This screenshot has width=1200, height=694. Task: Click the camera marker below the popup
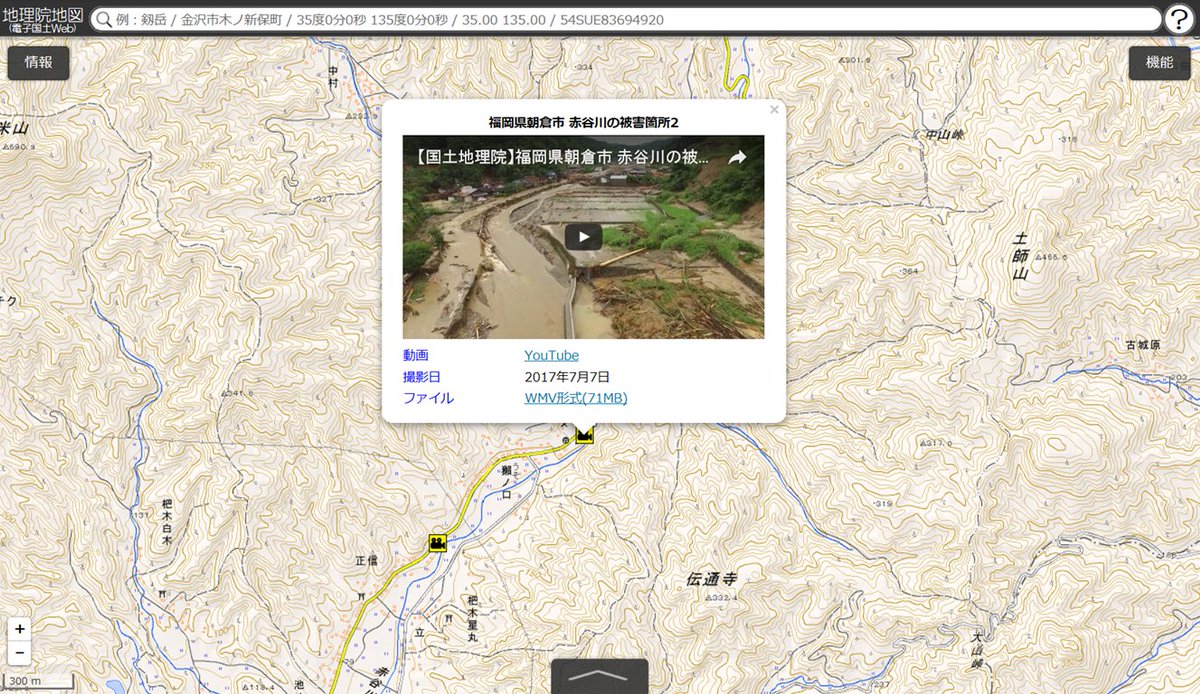click(584, 436)
